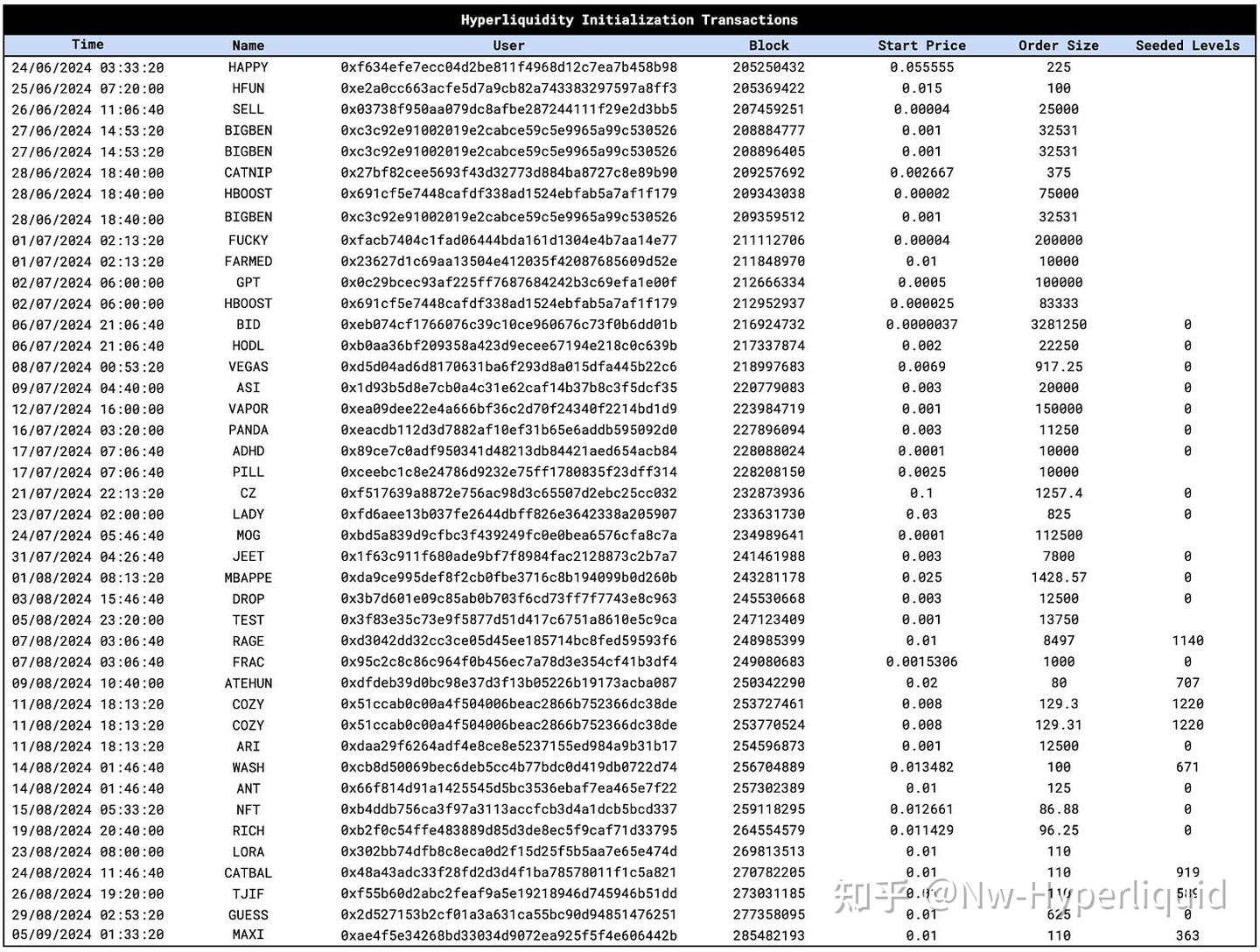Click start price 0.013482
Screen dimensions: 1260x952
922,767
